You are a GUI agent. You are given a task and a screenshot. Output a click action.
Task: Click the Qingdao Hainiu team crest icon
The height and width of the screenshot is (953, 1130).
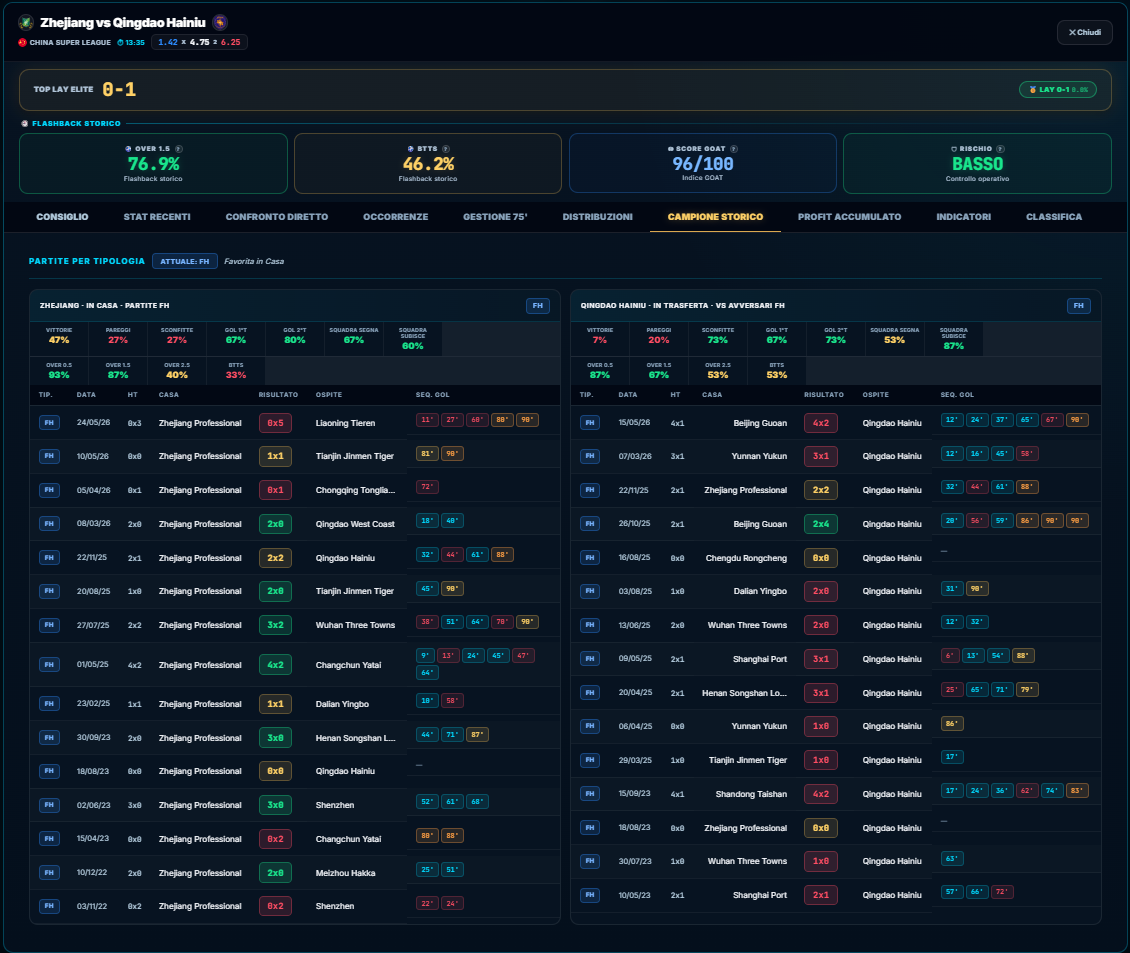221,22
